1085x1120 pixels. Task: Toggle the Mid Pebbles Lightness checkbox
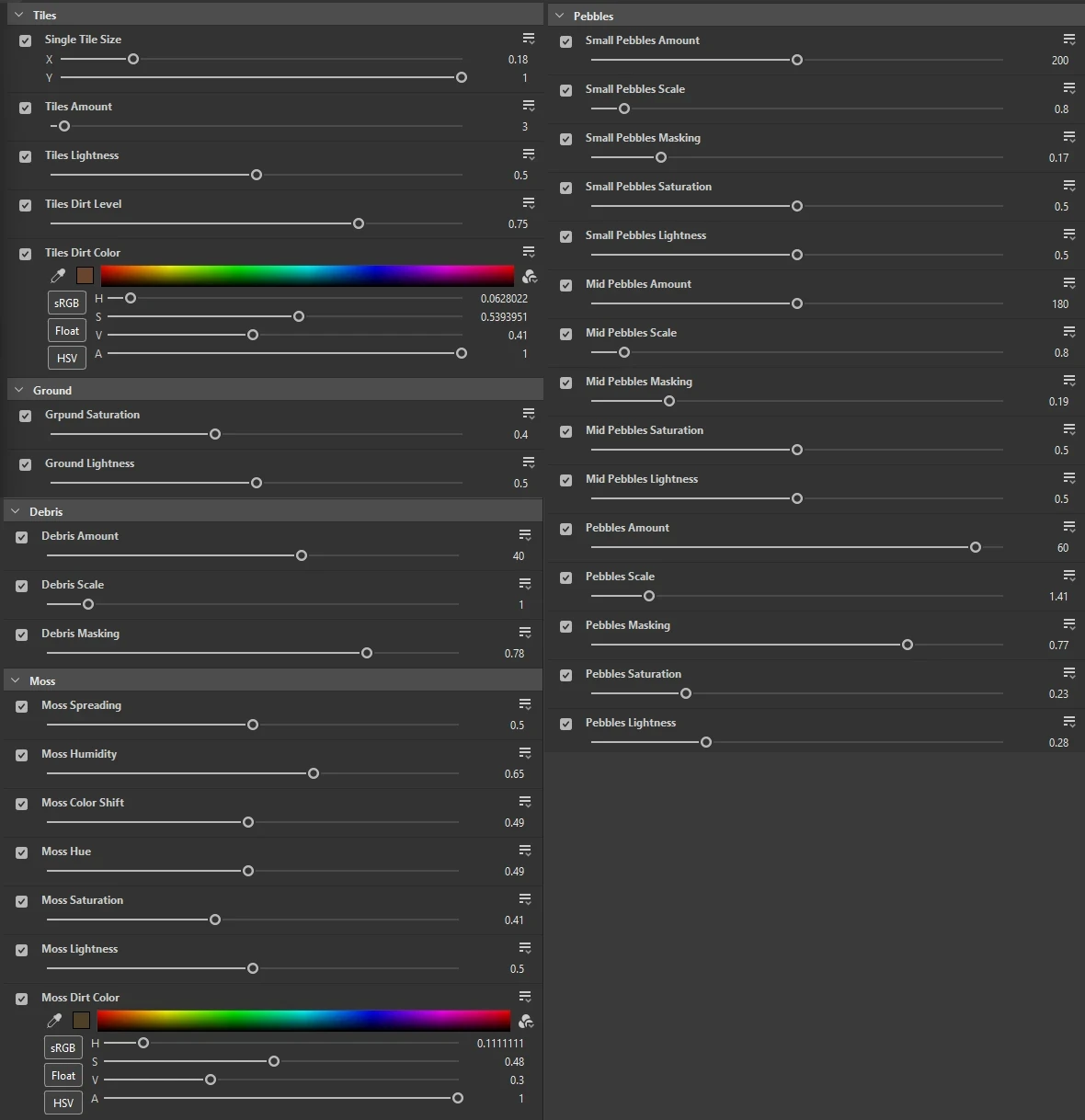[x=565, y=480]
